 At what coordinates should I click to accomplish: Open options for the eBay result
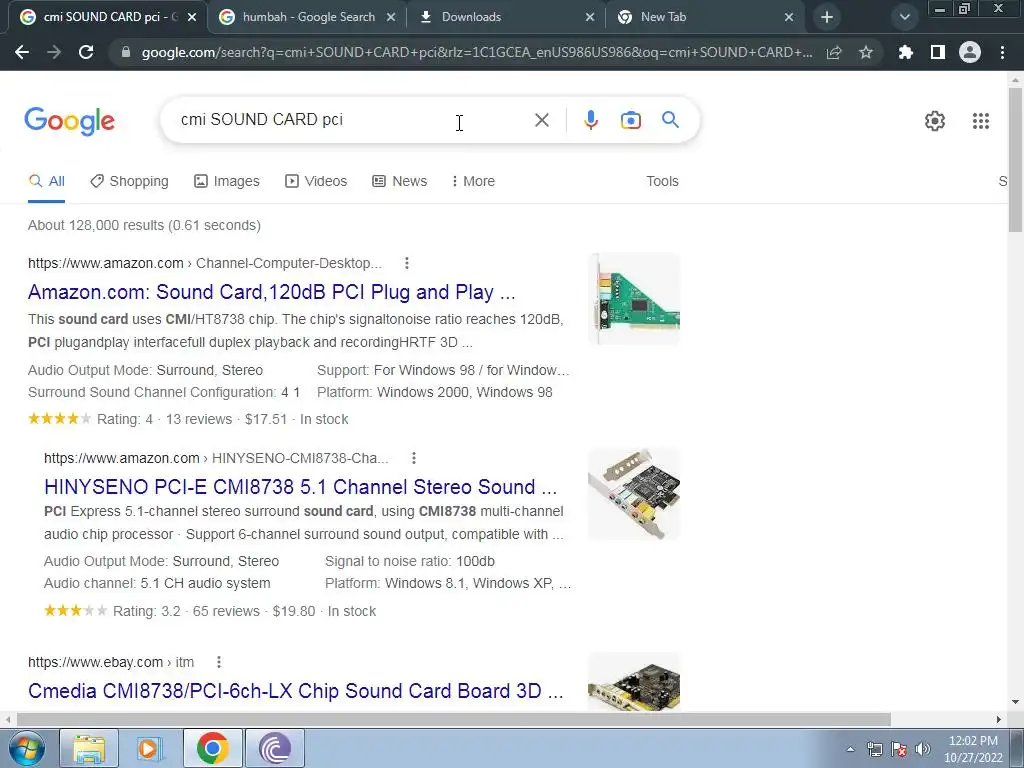[x=219, y=662]
